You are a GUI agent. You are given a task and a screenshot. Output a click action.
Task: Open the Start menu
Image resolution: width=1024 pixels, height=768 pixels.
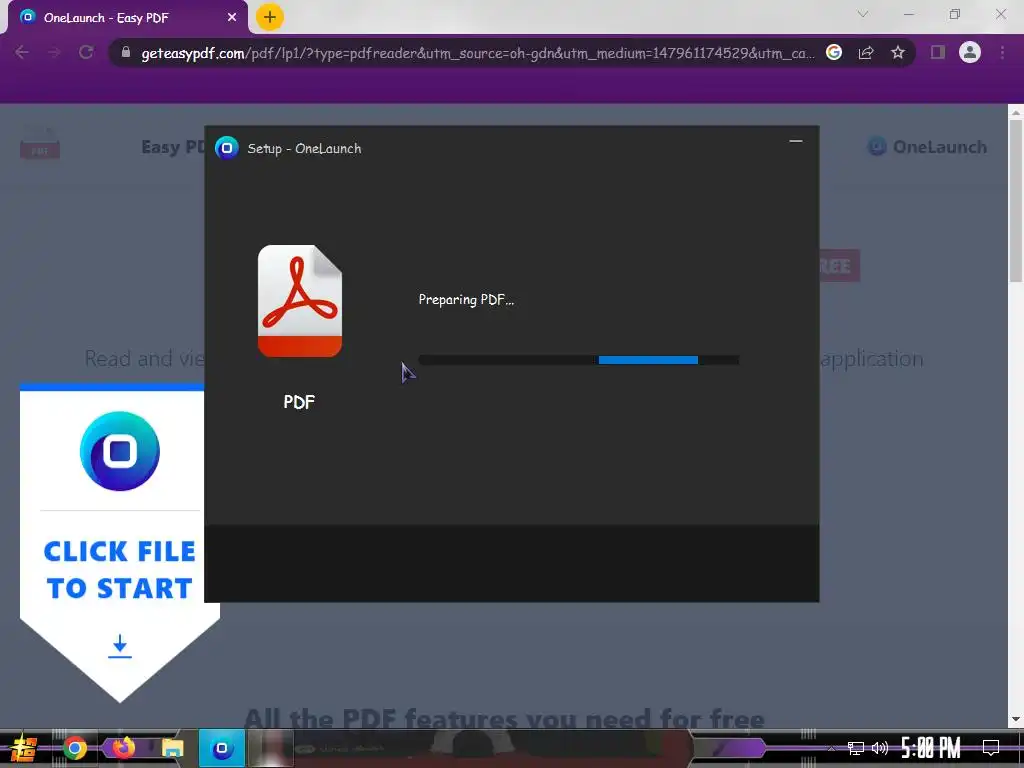point(23,748)
